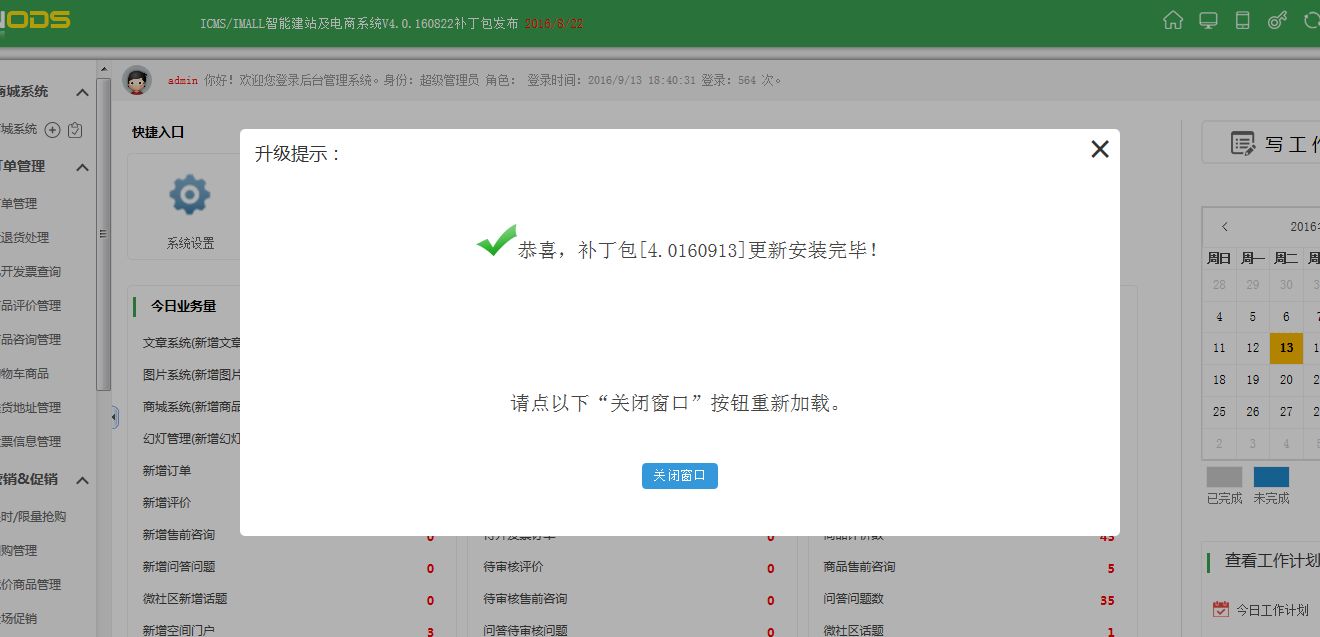Open 商品评价管理 in the sidebar
This screenshot has width=1320, height=637.
click(x=30, y=306)
